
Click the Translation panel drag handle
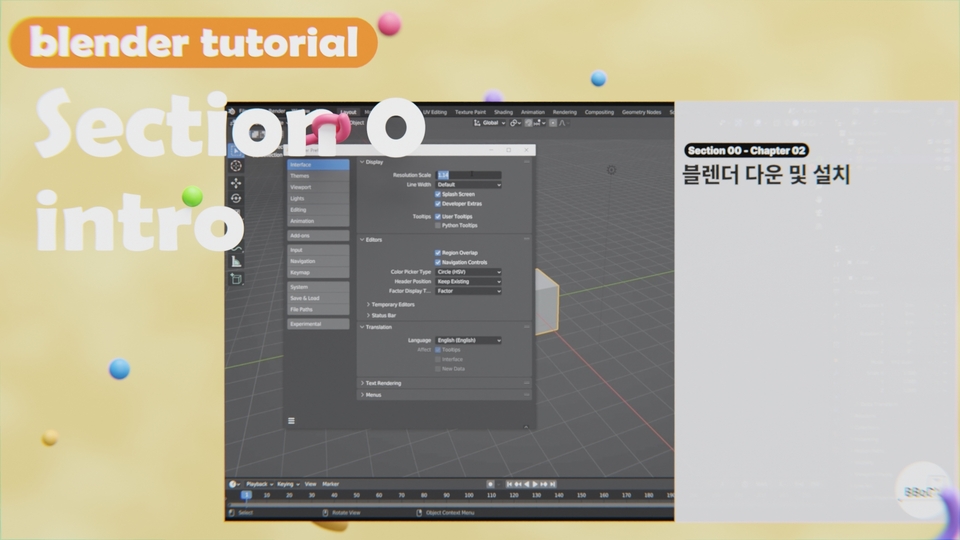527,327
